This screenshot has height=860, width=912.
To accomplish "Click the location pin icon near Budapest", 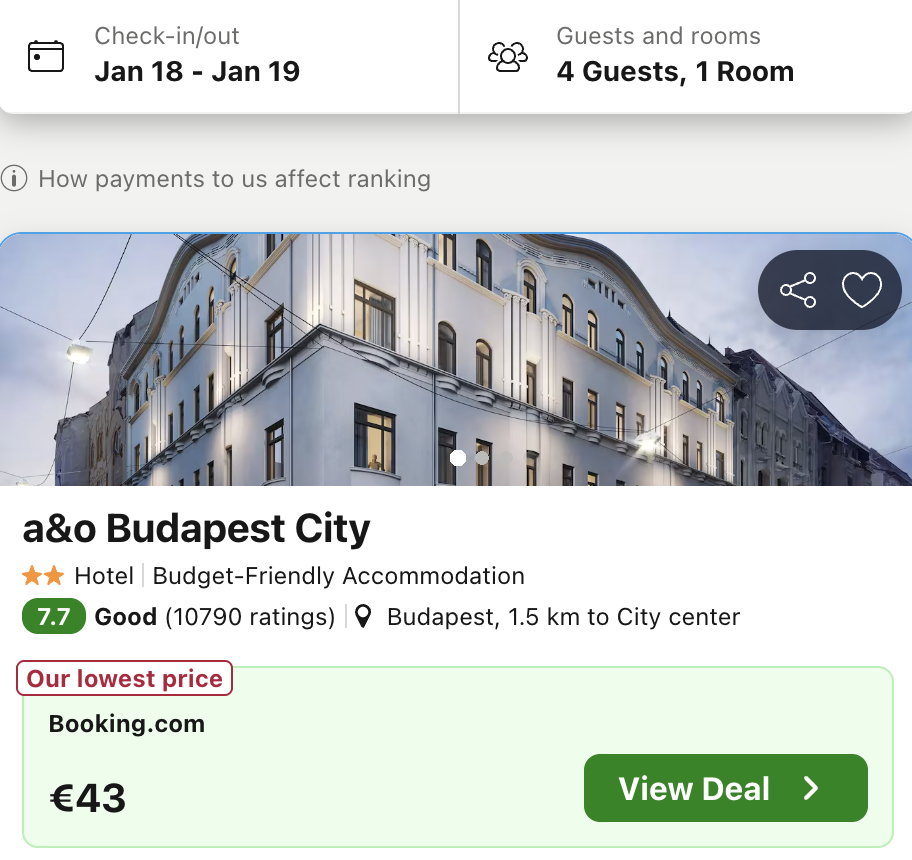I will [364, 617].
